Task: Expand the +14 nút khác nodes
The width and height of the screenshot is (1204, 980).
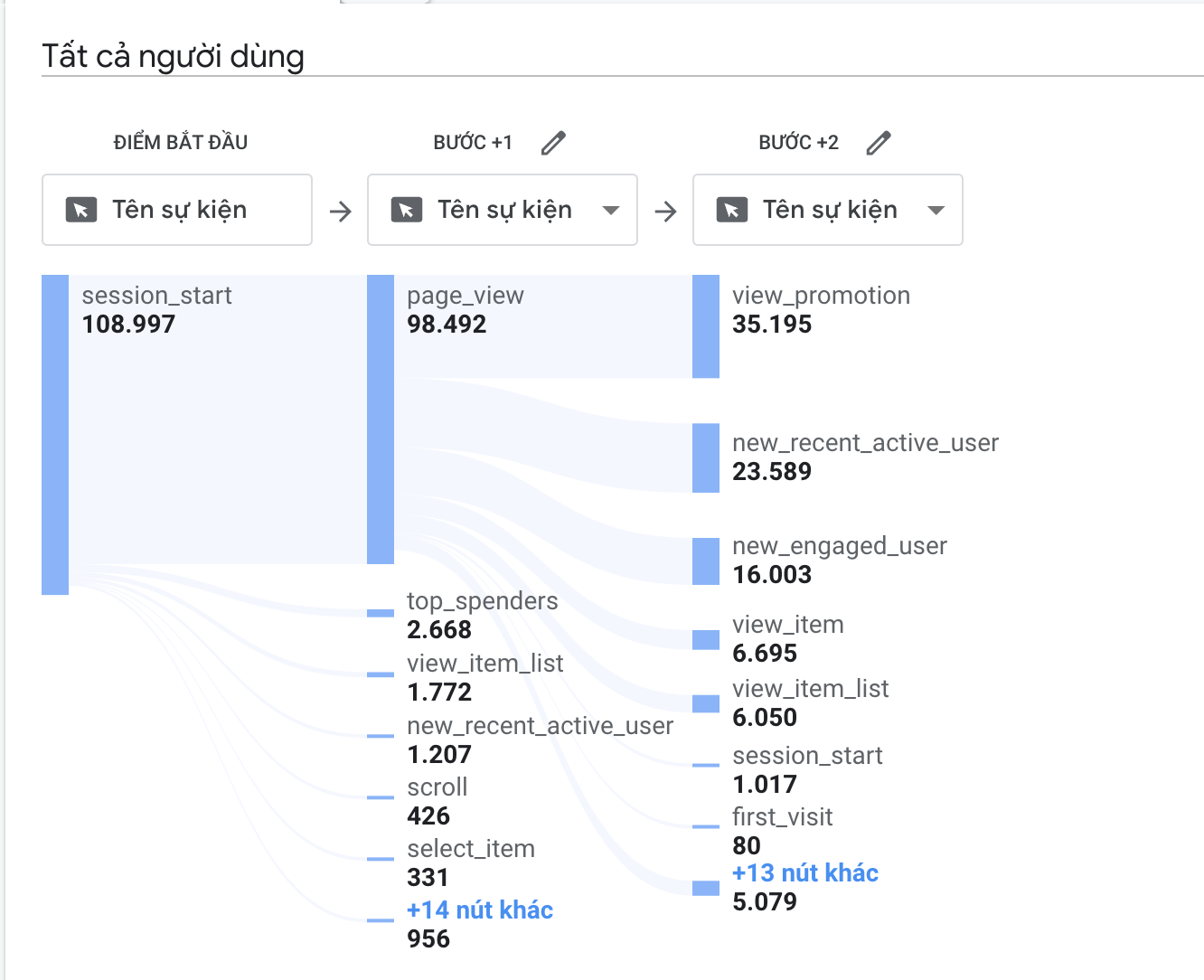Action: click(x=480, y=909)
